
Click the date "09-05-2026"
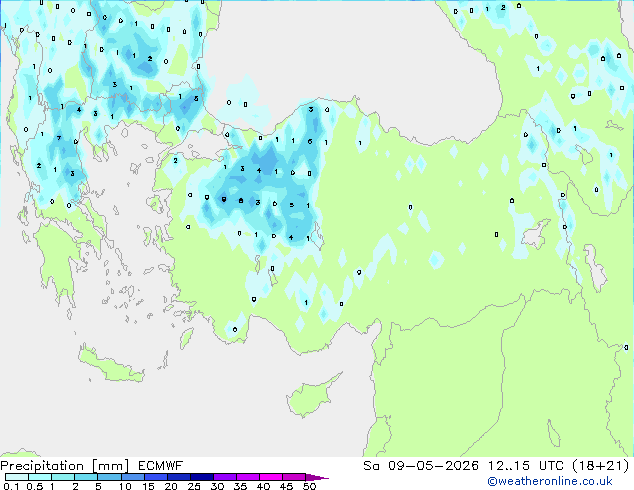click(433, 466)
